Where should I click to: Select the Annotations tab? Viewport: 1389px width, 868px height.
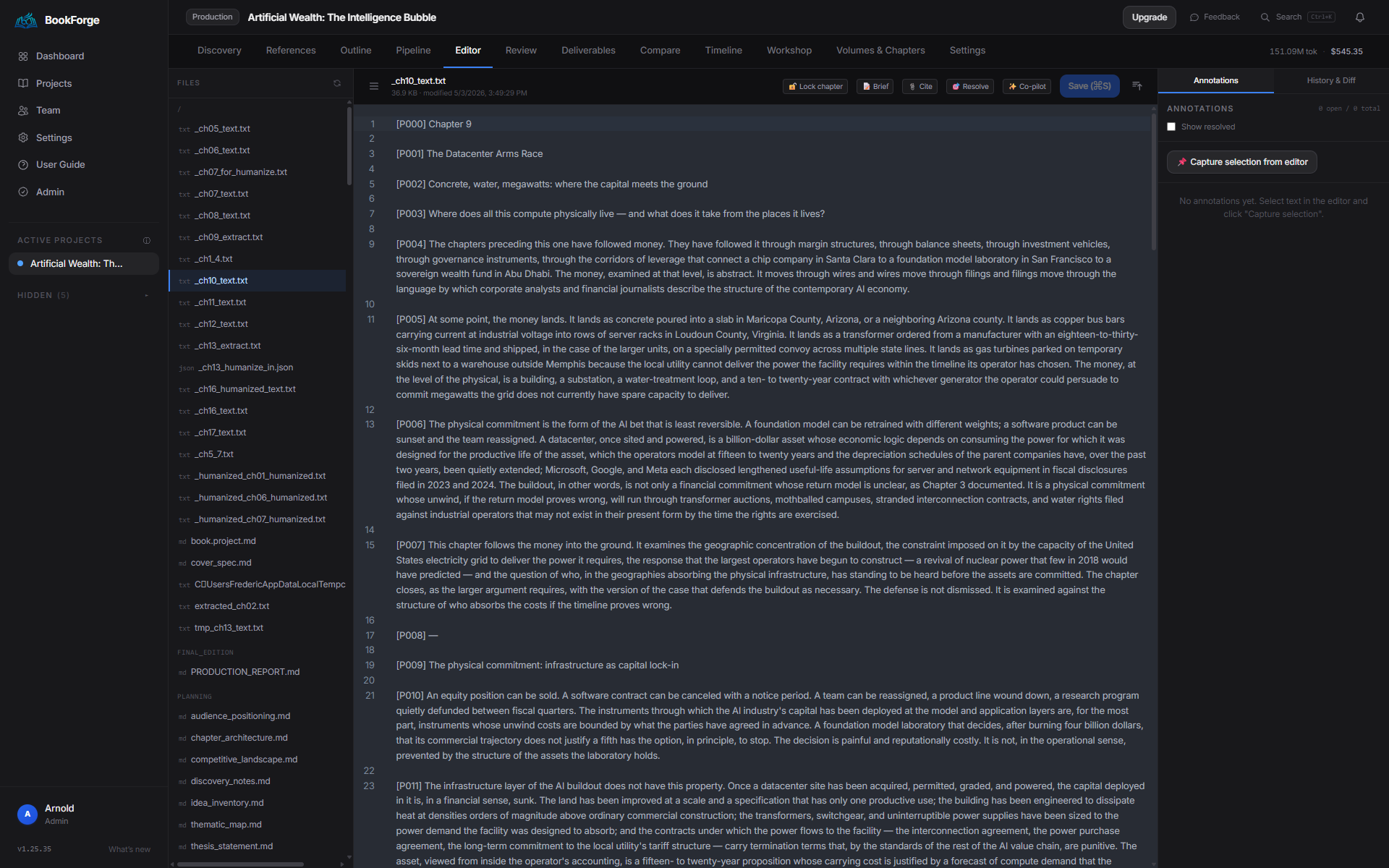click(1215, 81)
